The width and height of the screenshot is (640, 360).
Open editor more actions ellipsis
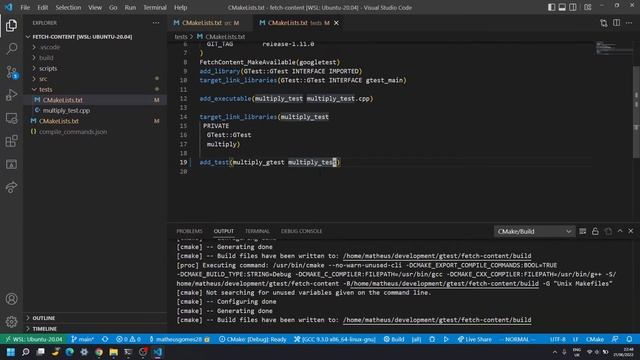pos(629,23)
